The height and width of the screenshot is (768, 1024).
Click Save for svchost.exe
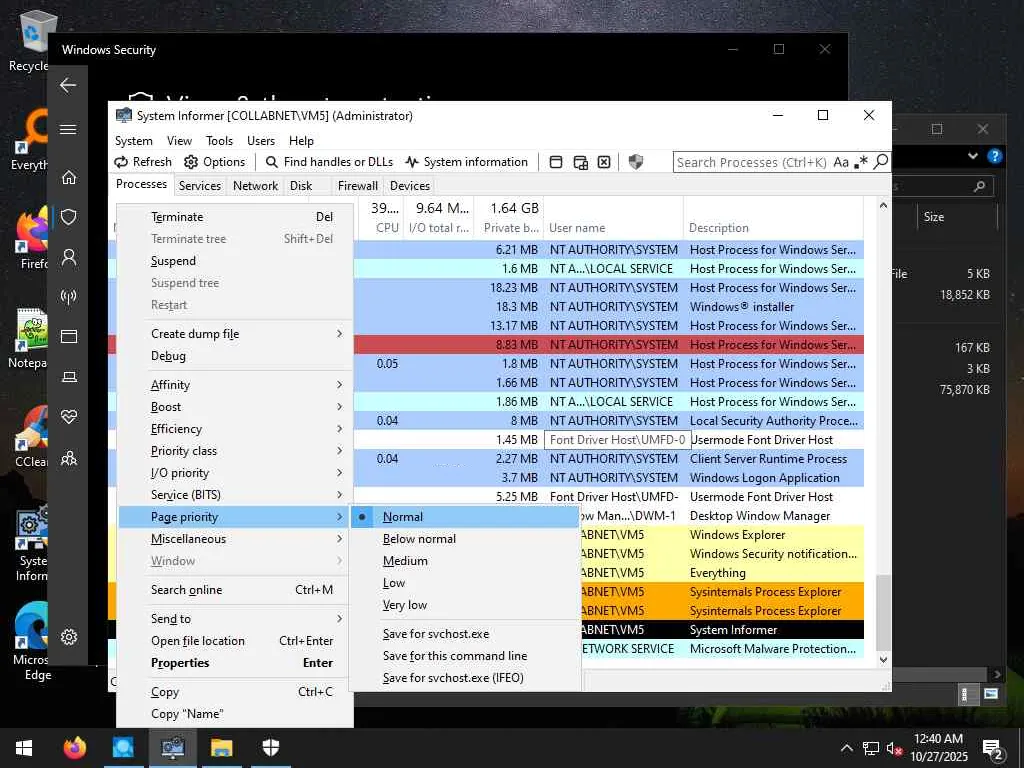[465, 634]
